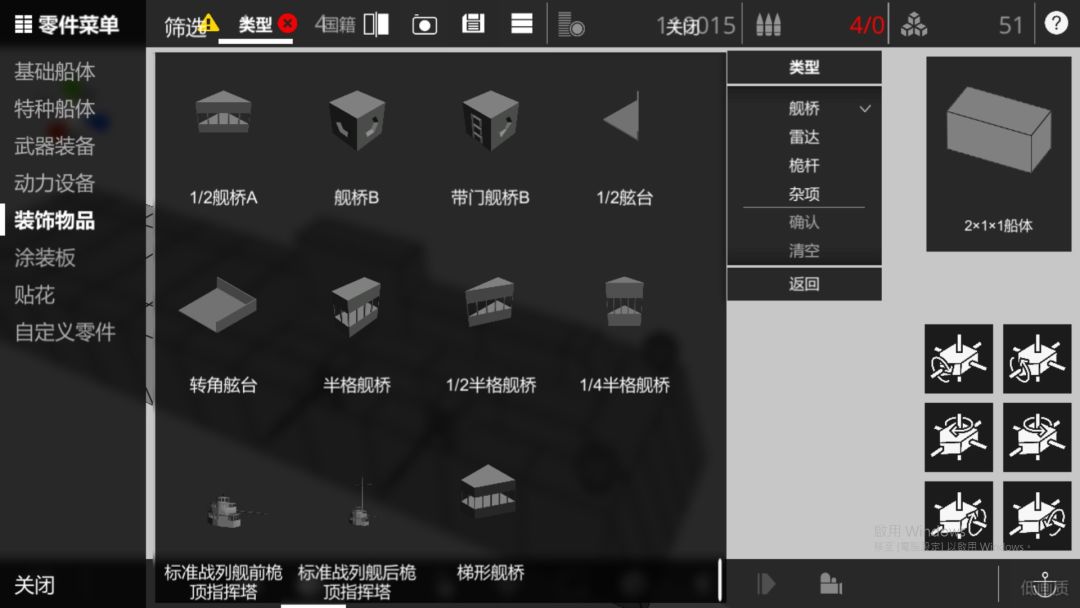1080x608 pixels.
Task: Click the ammunition shells icon
Action: tap(768, 25)
